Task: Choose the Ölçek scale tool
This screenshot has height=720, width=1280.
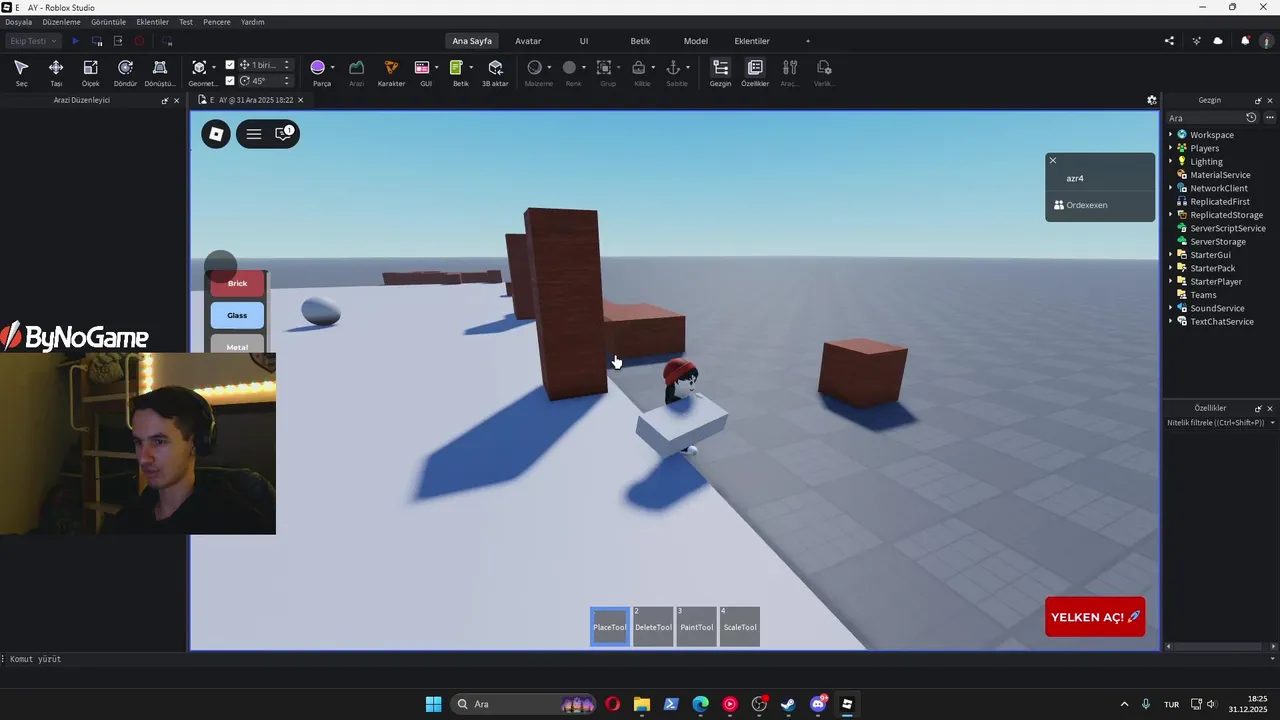Action: [90, 72]
